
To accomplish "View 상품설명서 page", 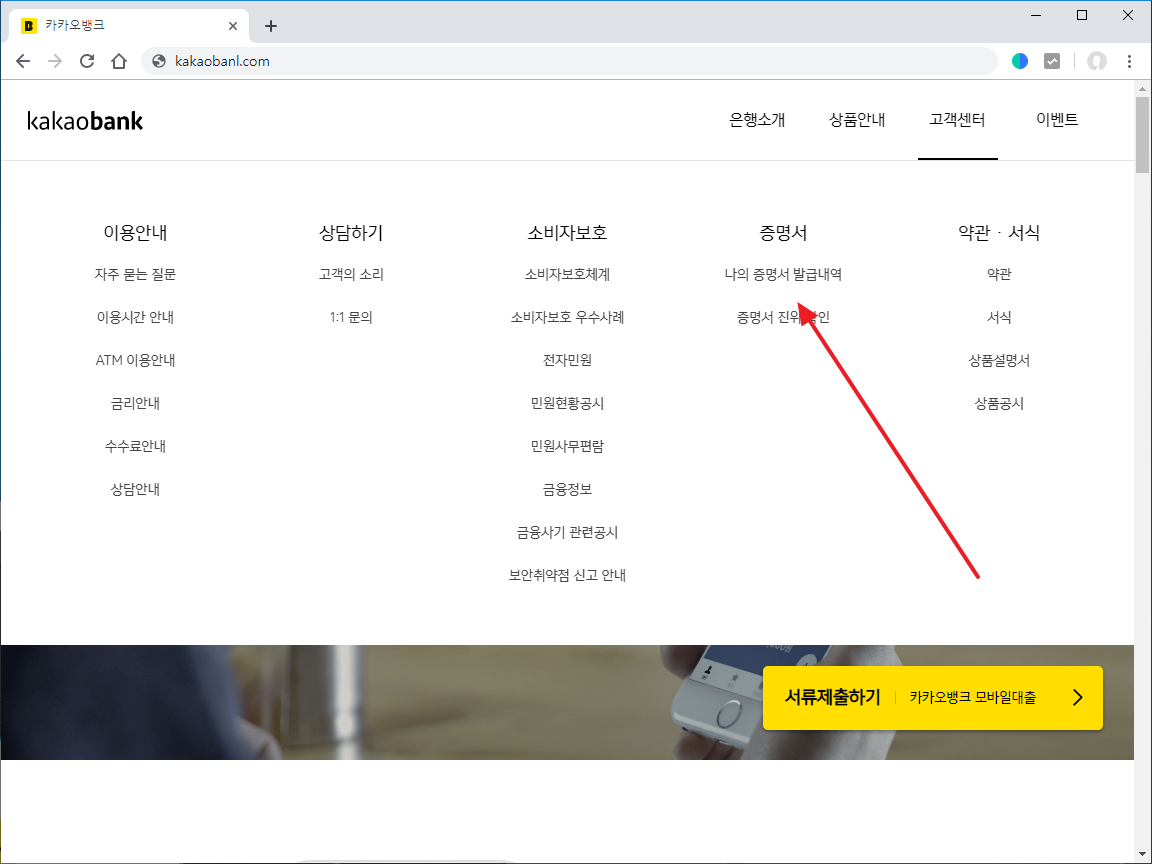I will tap(999, 361).
